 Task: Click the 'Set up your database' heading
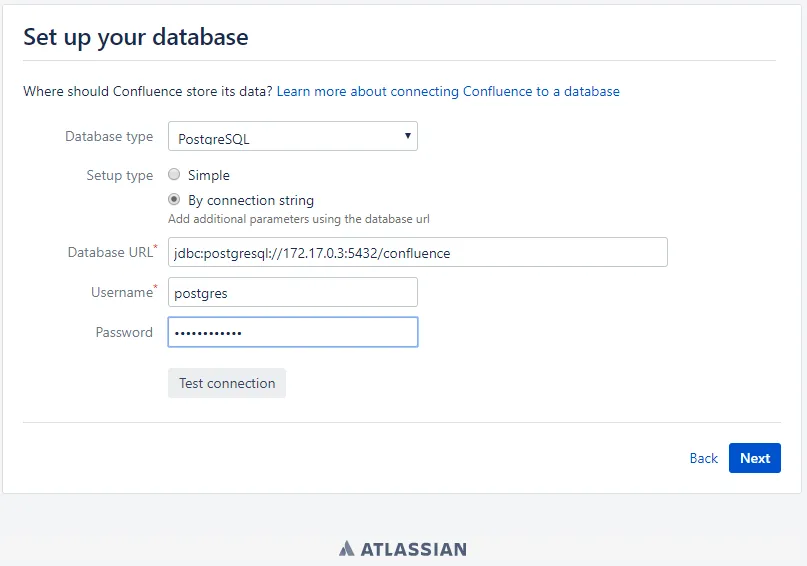[136, 37]
